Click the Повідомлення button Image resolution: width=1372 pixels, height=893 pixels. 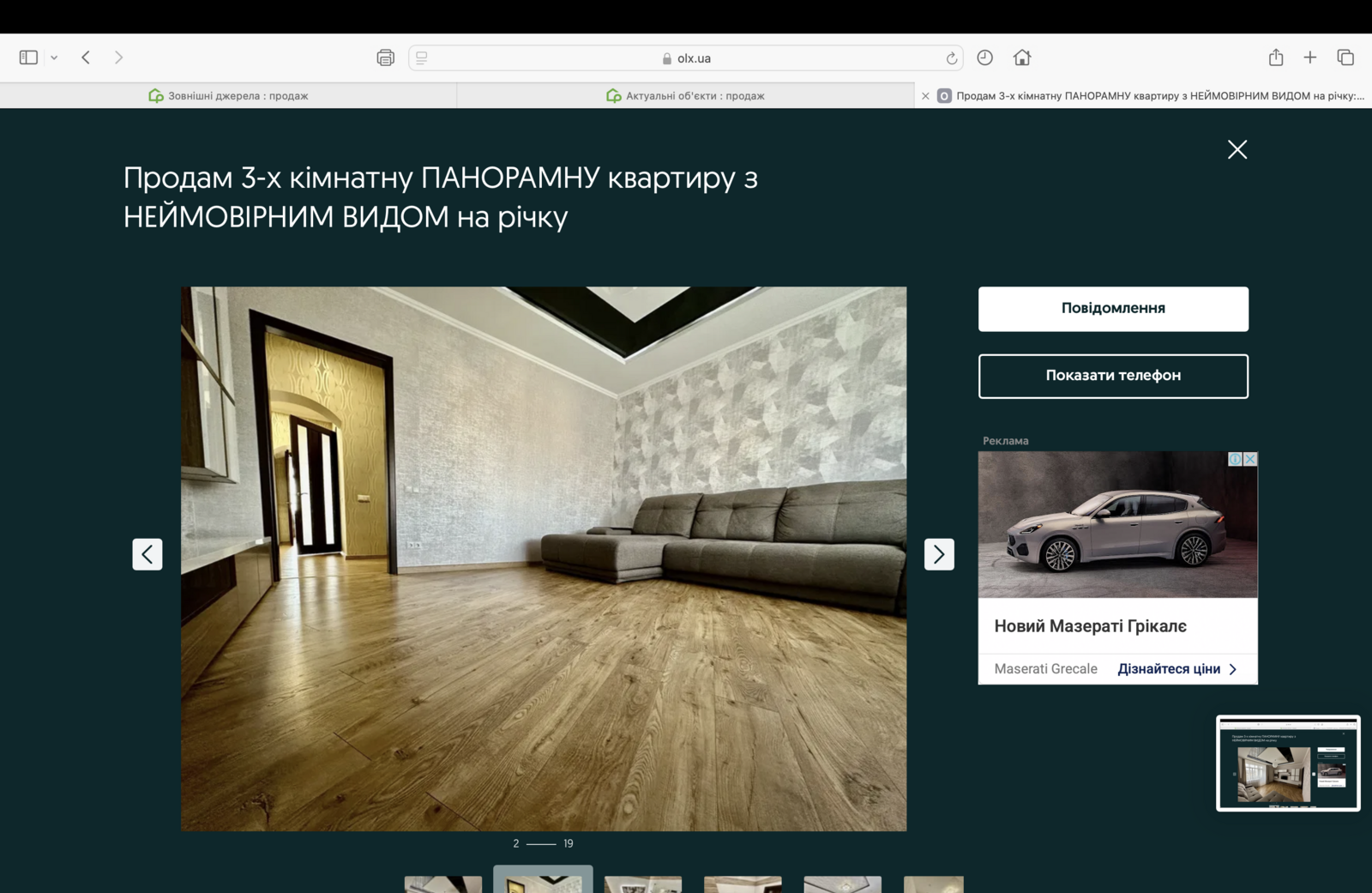pyautogui.click(x=1112, y=309)
